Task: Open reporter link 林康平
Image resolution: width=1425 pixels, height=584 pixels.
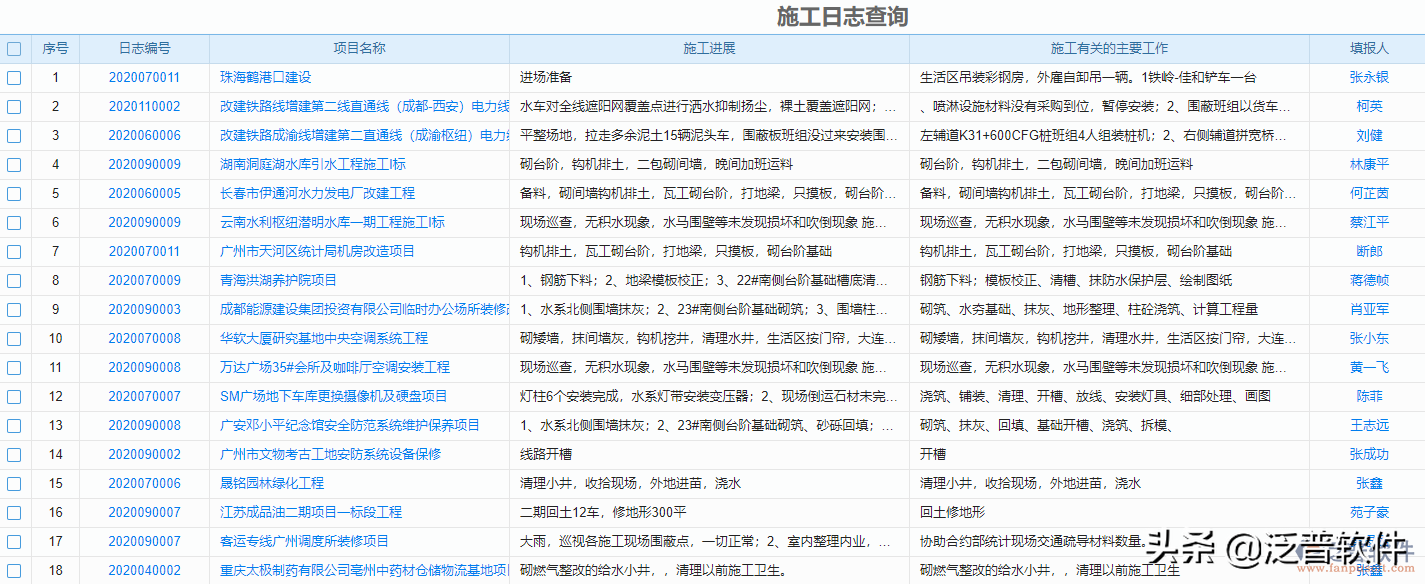Action: pyautogui.click(x=1369, y=164)
